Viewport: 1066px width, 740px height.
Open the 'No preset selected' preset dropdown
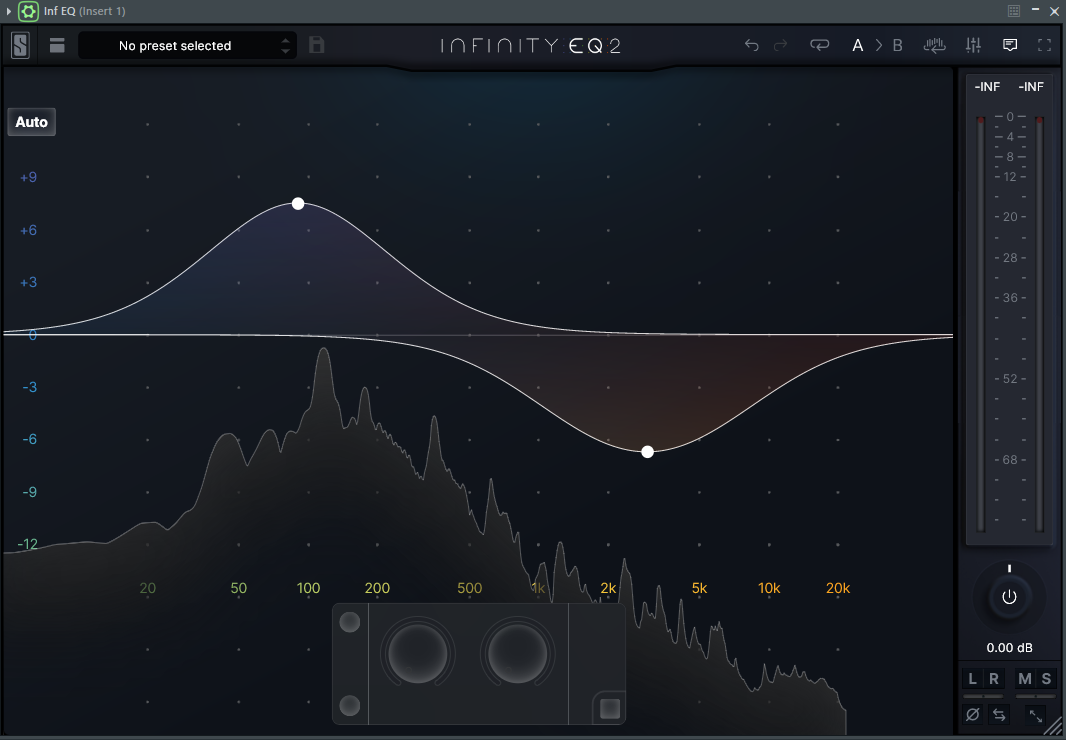click(x=187, y=46)
